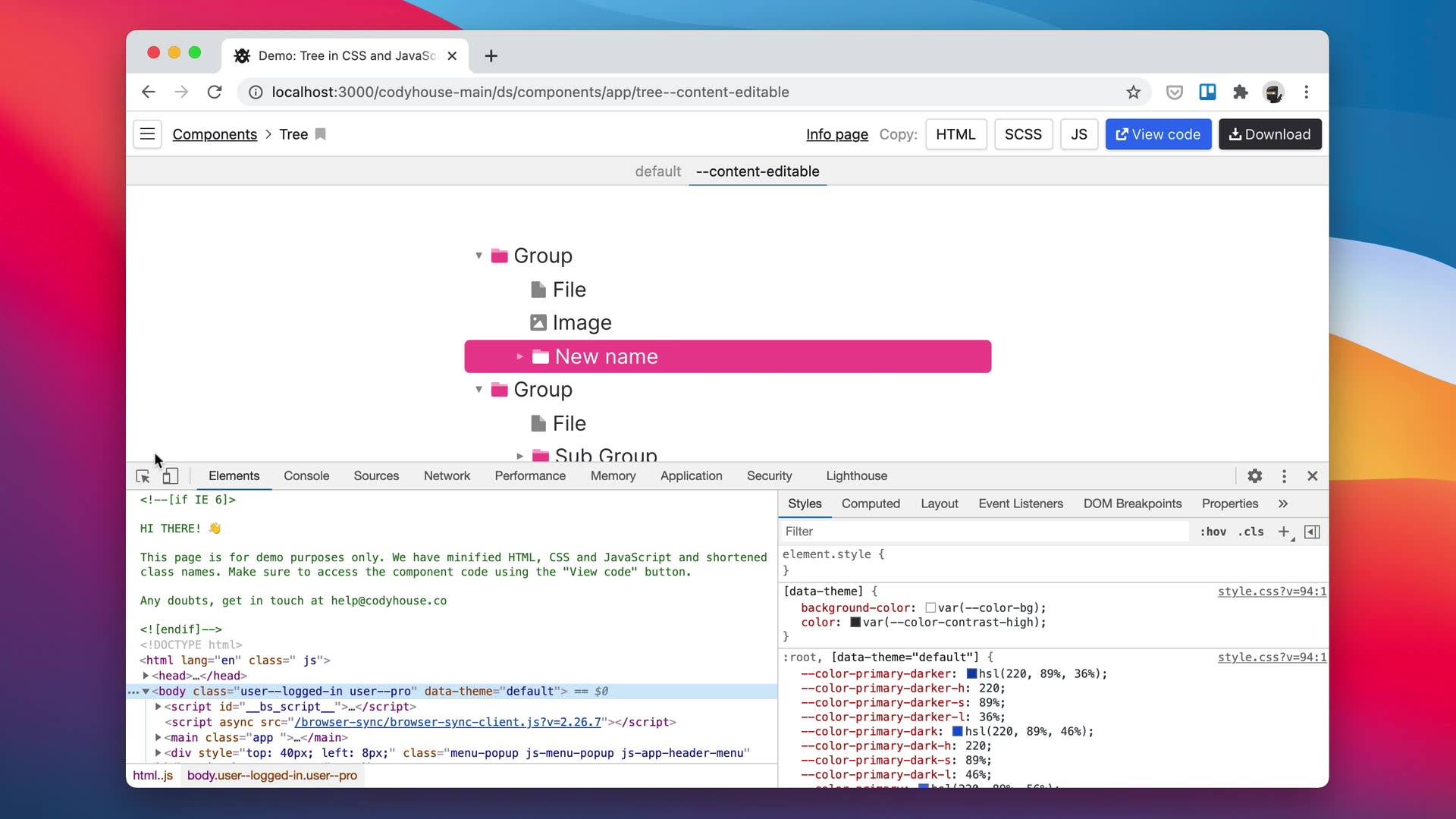Close the DevTools panel
Viewport: 1456px width, 819px height.
point(1313,476)
